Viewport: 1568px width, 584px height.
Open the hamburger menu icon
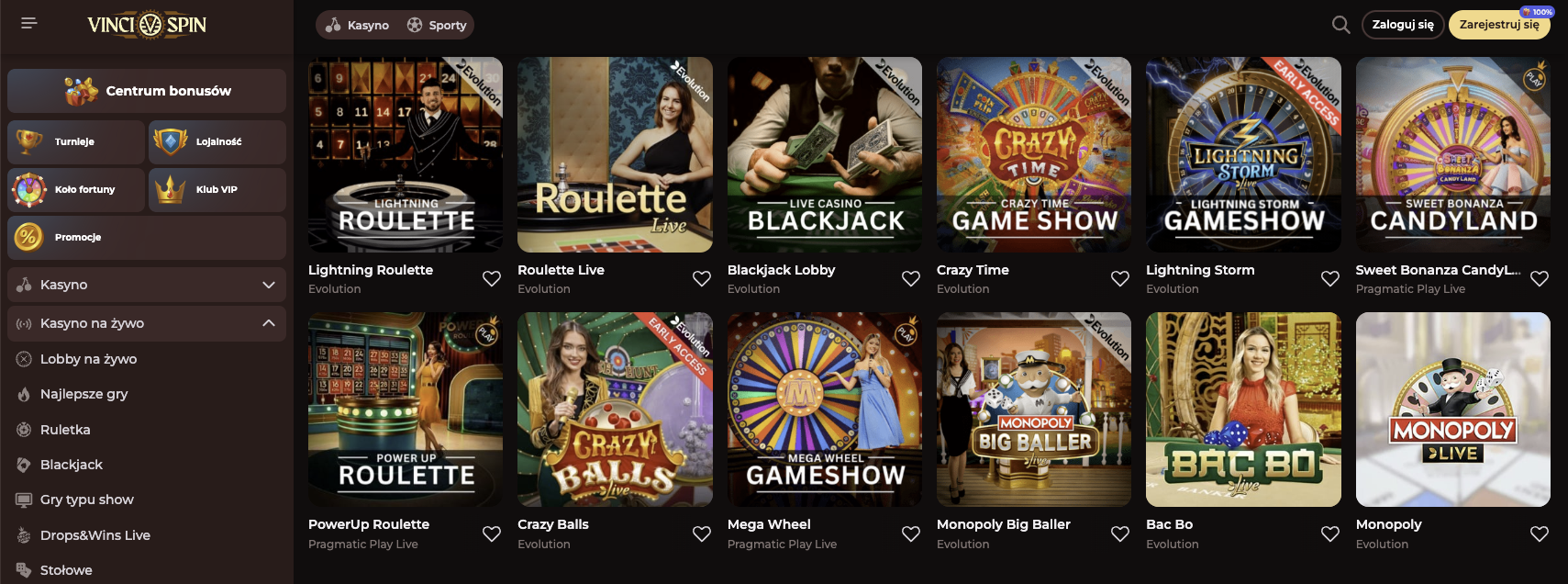click(28, 23)
